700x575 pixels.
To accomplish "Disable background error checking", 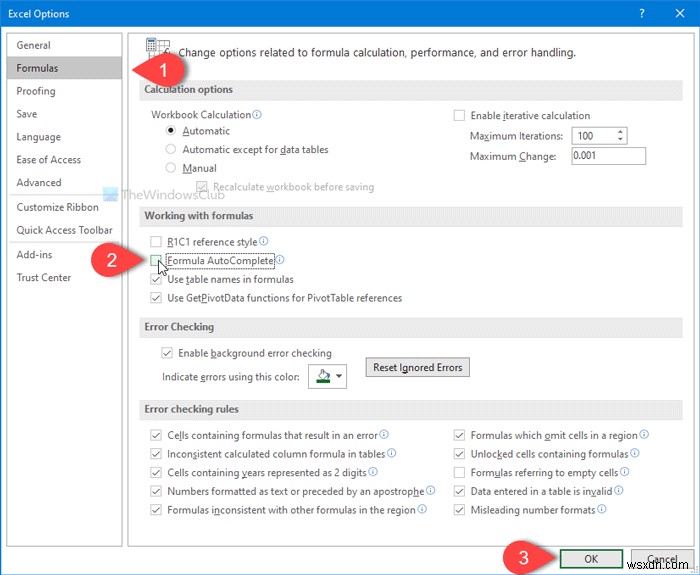I will click(x=167, y=353).
